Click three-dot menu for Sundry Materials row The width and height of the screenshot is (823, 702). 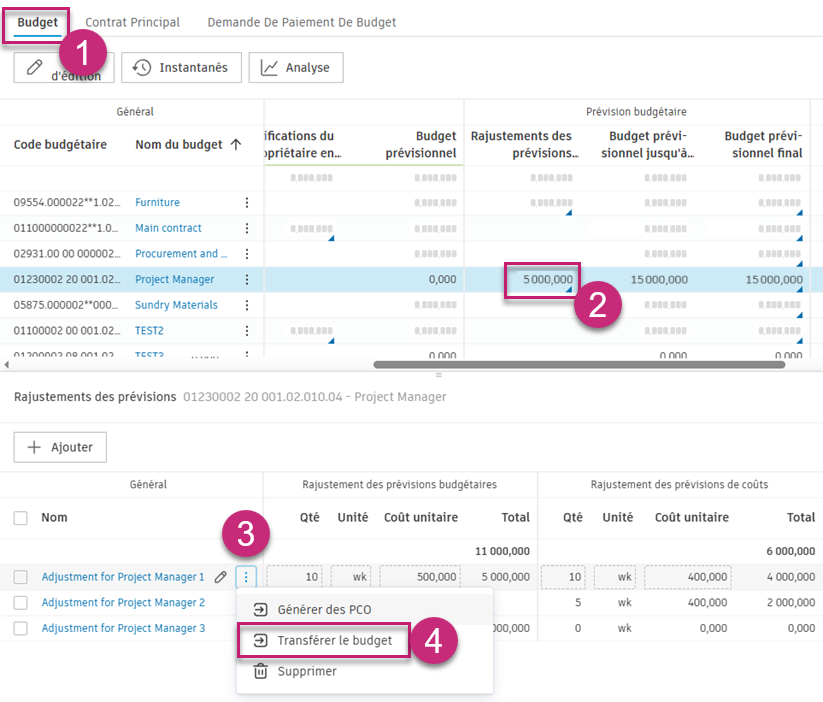[247, 305]
